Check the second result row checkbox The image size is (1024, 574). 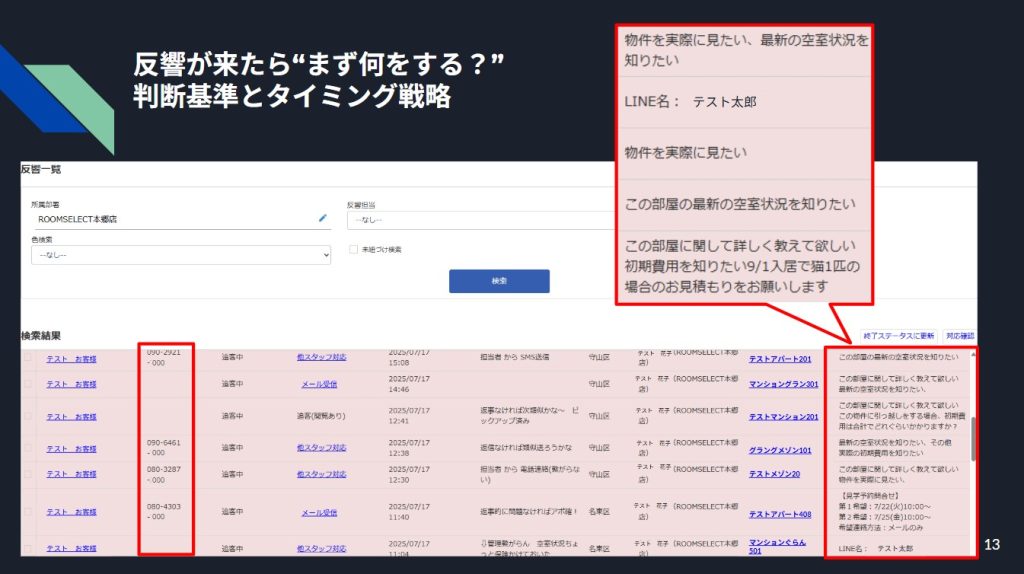(28, 384)
